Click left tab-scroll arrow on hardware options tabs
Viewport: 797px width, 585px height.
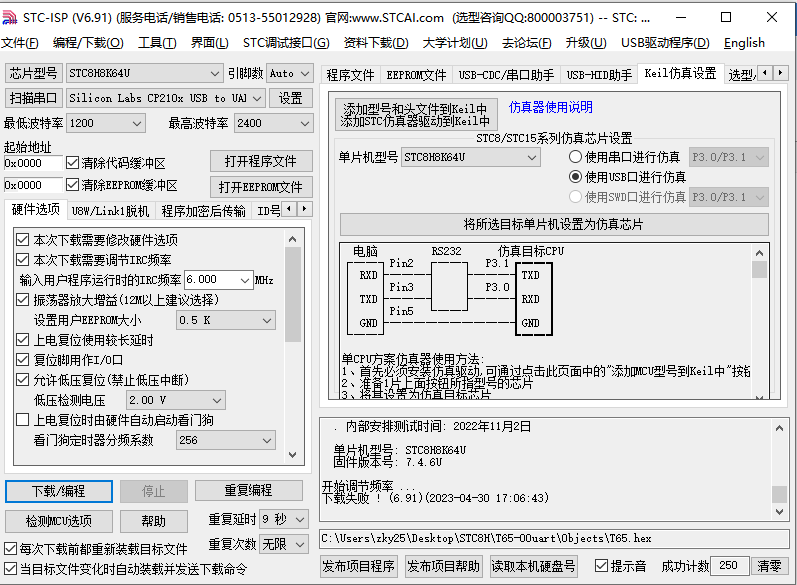pyautogui.click(x=289, y=209)
